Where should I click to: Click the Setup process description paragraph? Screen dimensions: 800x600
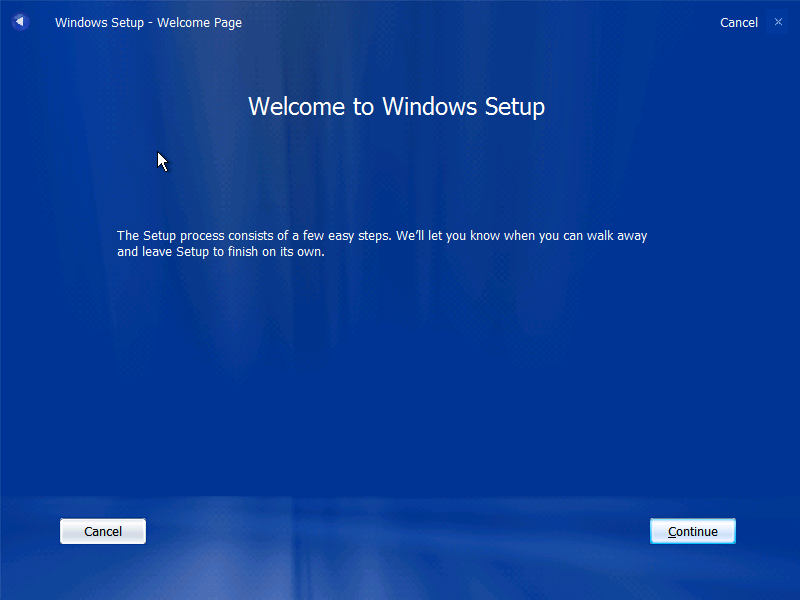pos(382,243)
